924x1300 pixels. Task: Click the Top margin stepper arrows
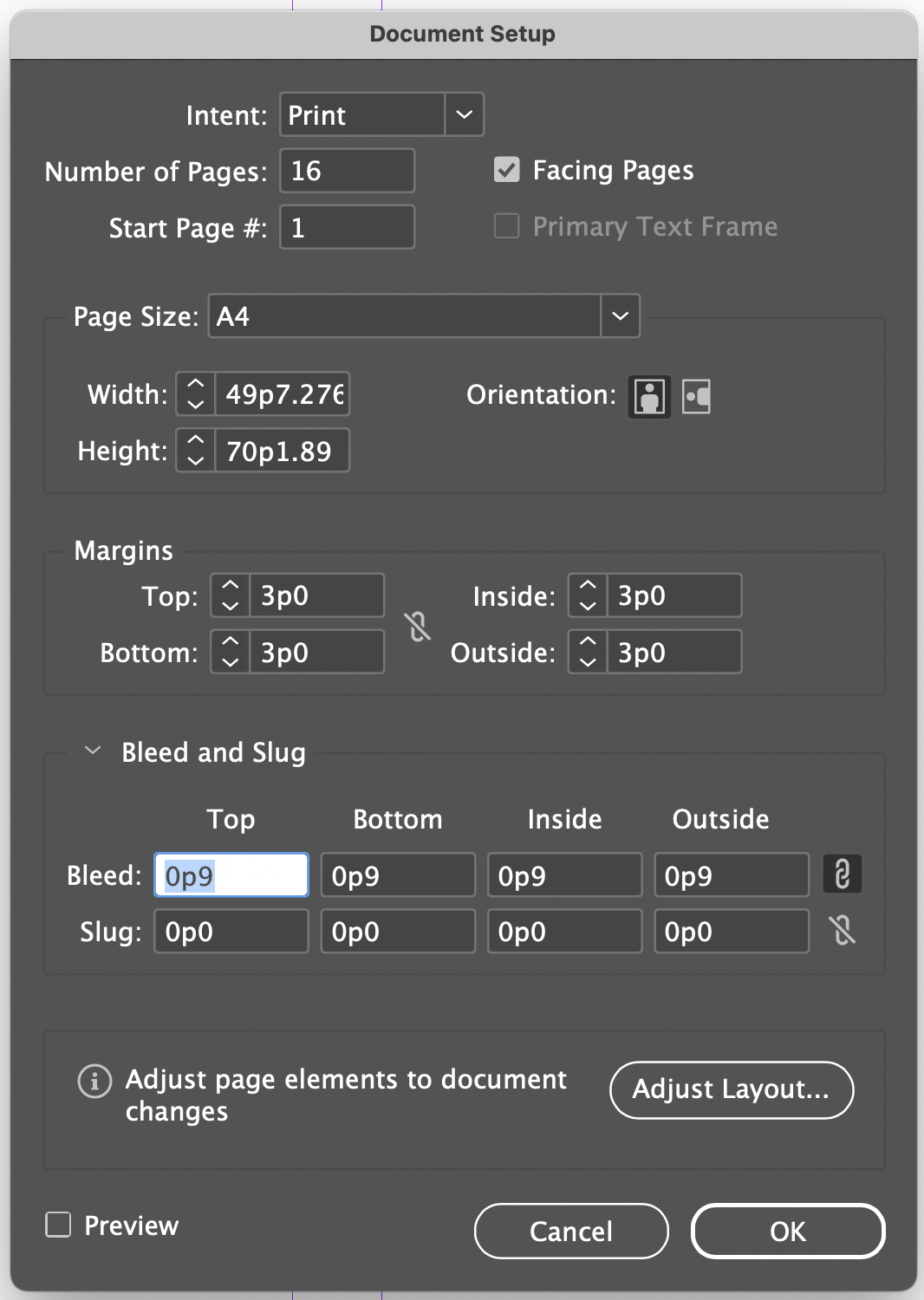tap(231, 595)
